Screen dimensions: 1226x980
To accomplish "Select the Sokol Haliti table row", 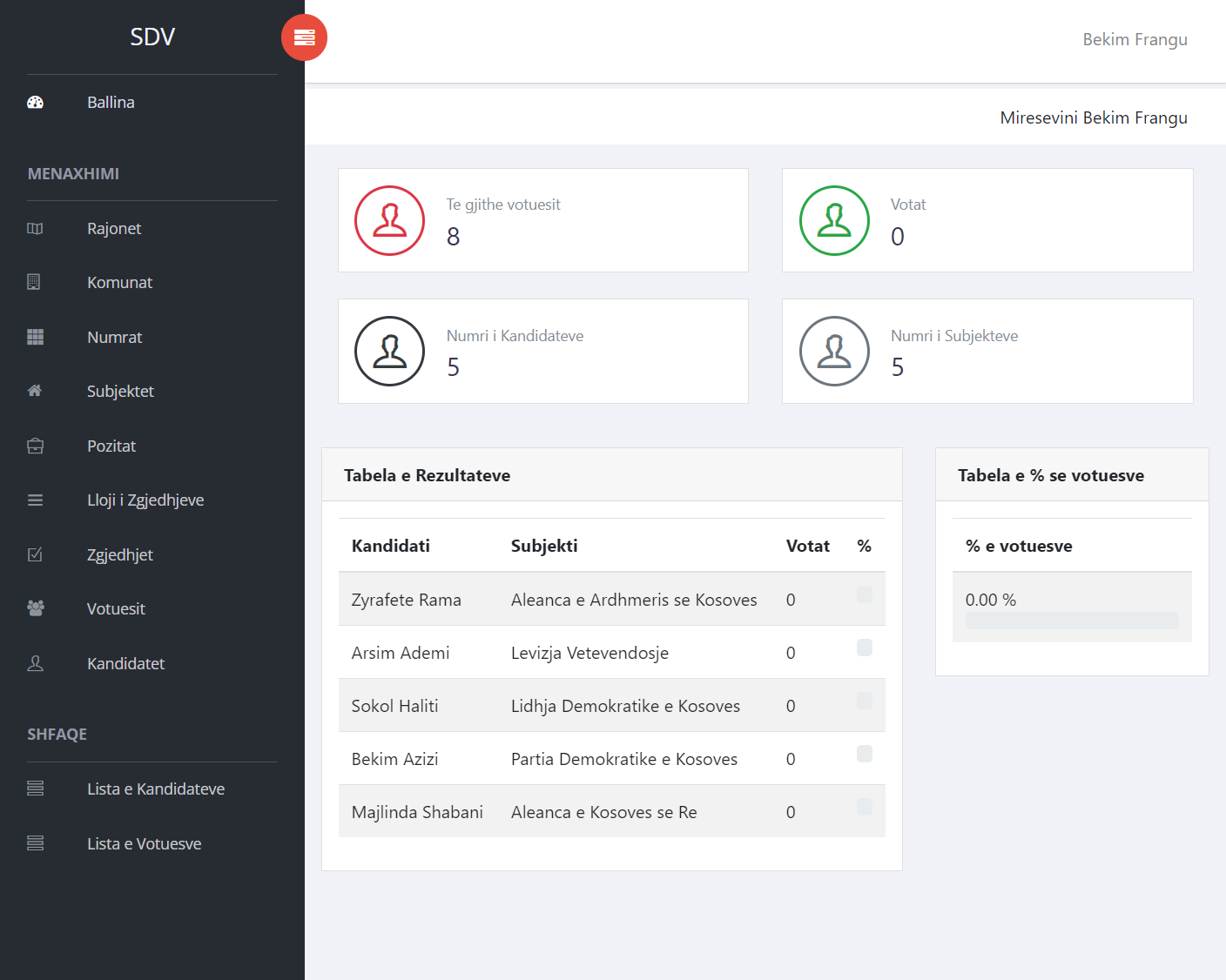I will click(611, 705).
